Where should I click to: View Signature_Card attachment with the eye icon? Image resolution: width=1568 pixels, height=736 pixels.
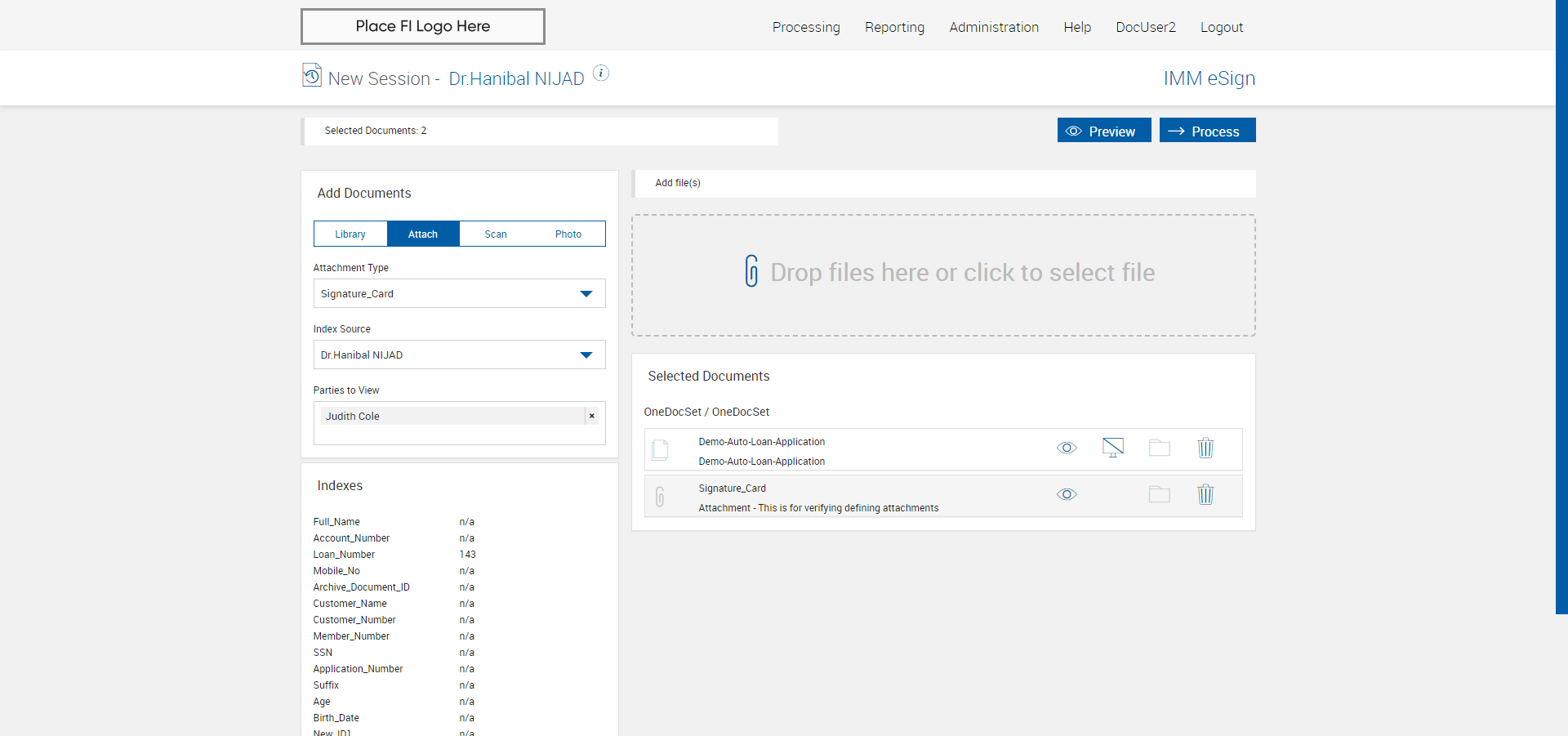tap(1067, 494)
